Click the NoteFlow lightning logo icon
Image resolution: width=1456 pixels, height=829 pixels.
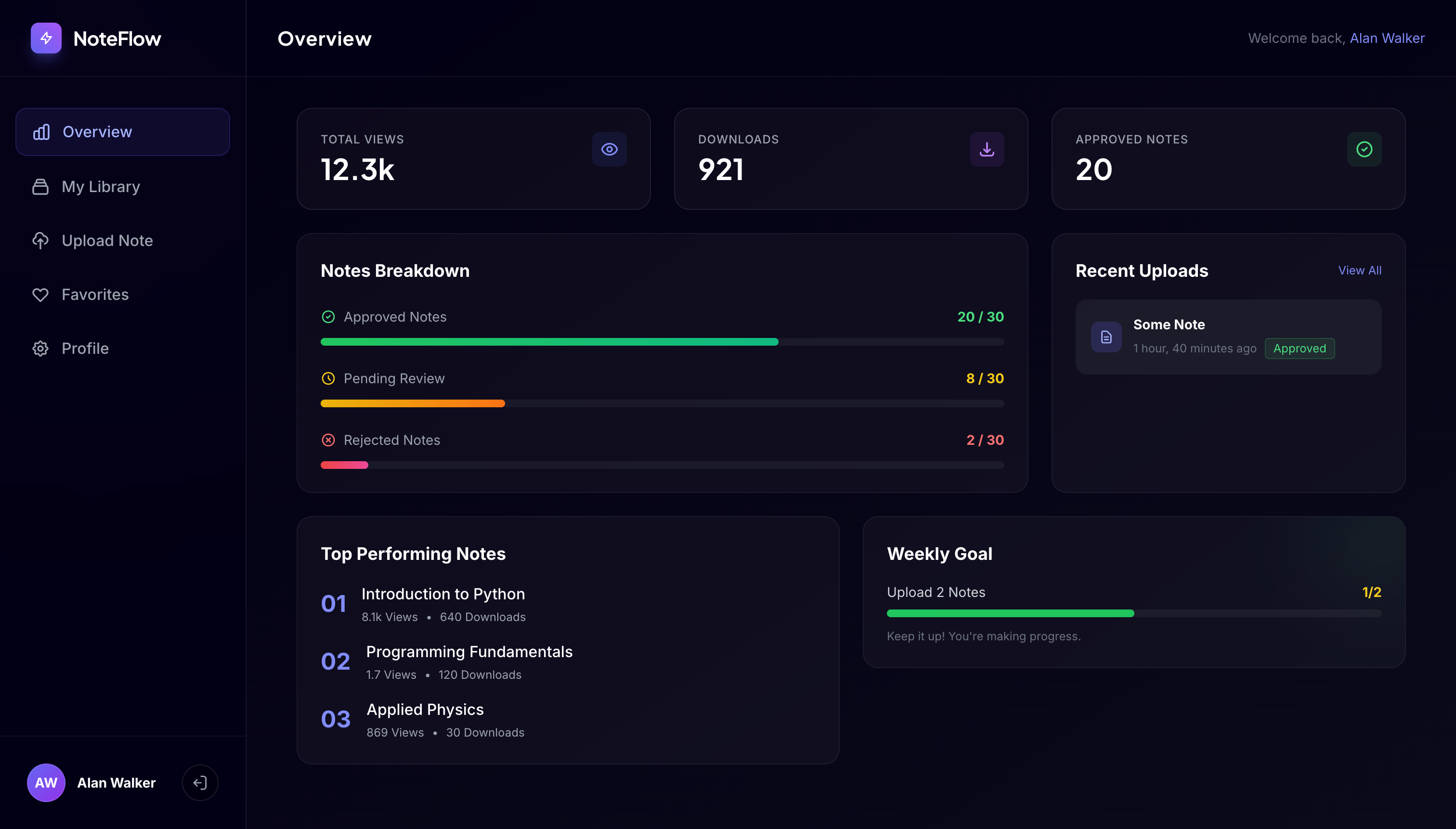click(46, 38)
